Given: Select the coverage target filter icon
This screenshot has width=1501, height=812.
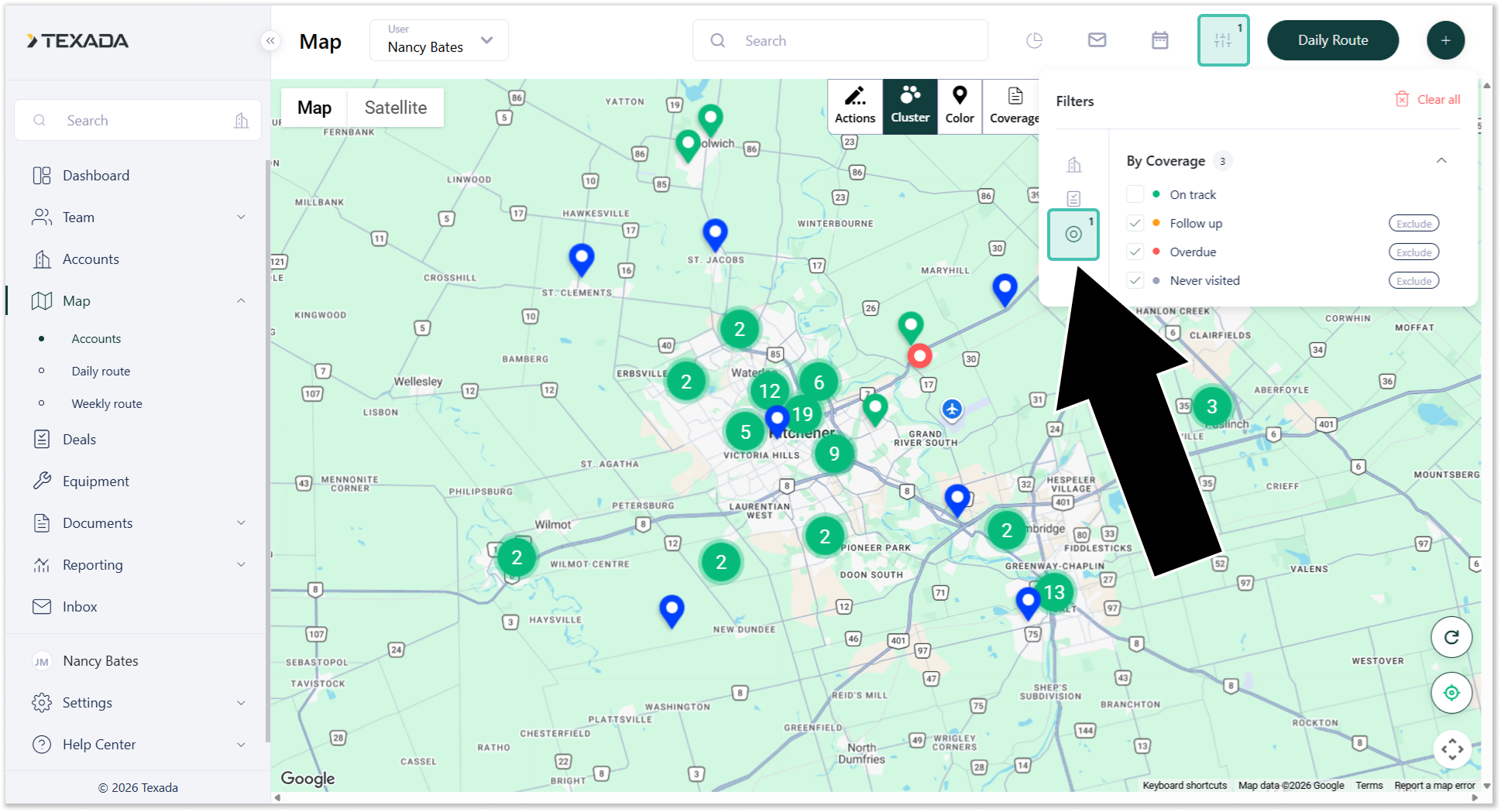Looking at the screenshot, I should click(1073, 234).
